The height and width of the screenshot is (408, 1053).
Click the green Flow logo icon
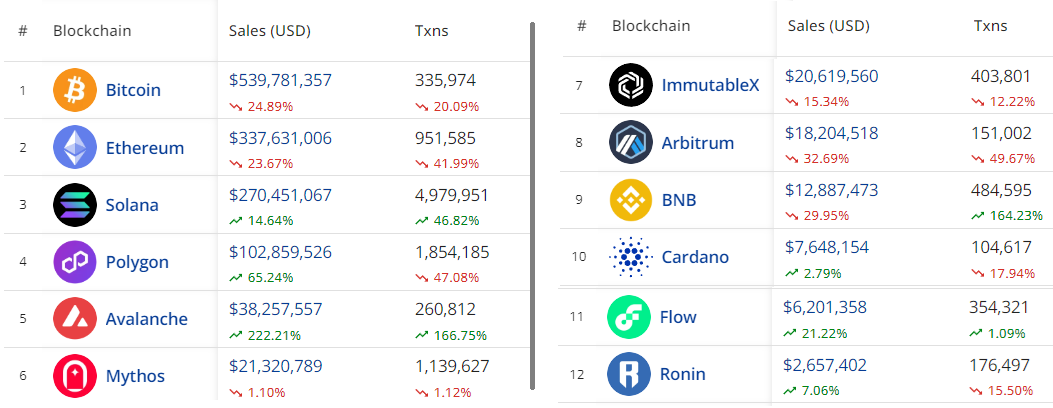click(x=629, y=317)
